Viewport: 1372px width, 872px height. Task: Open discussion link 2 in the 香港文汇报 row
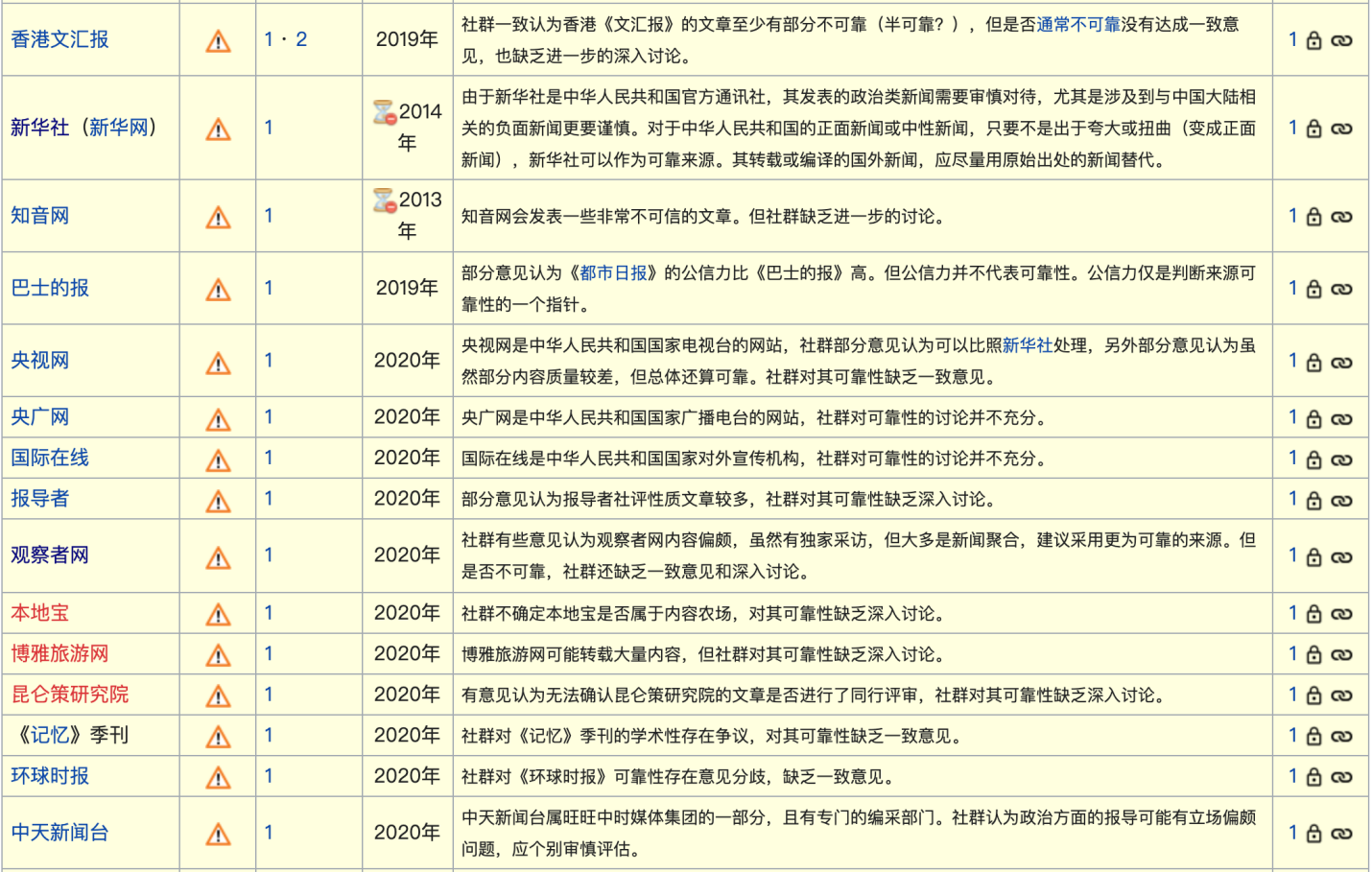coord(301,39)
